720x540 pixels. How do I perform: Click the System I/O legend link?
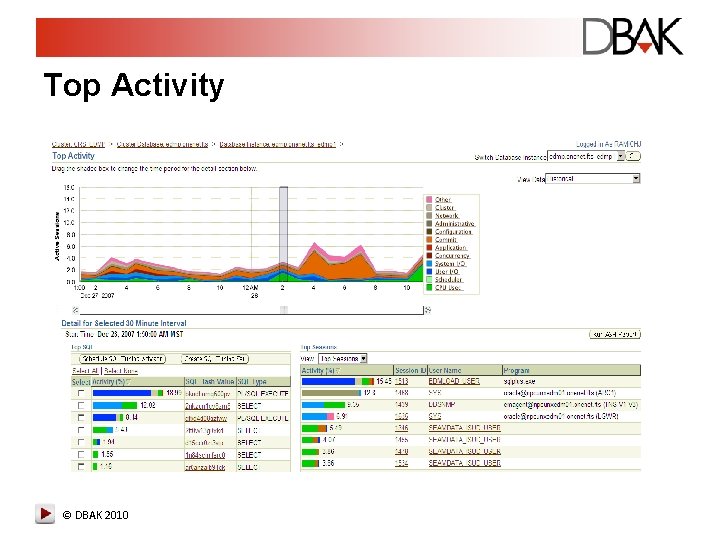coord(450,264)
